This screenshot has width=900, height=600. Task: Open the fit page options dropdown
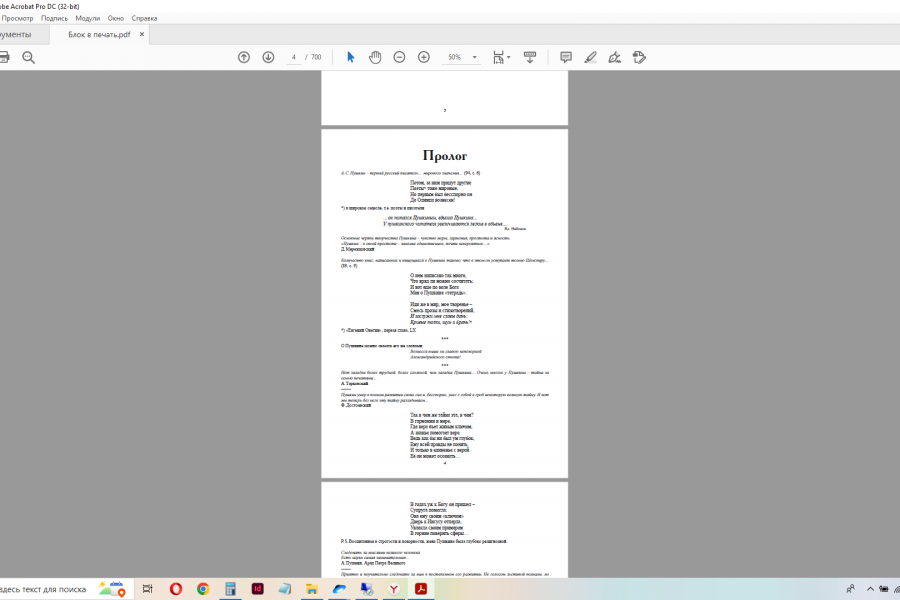[x=509, y=57]
